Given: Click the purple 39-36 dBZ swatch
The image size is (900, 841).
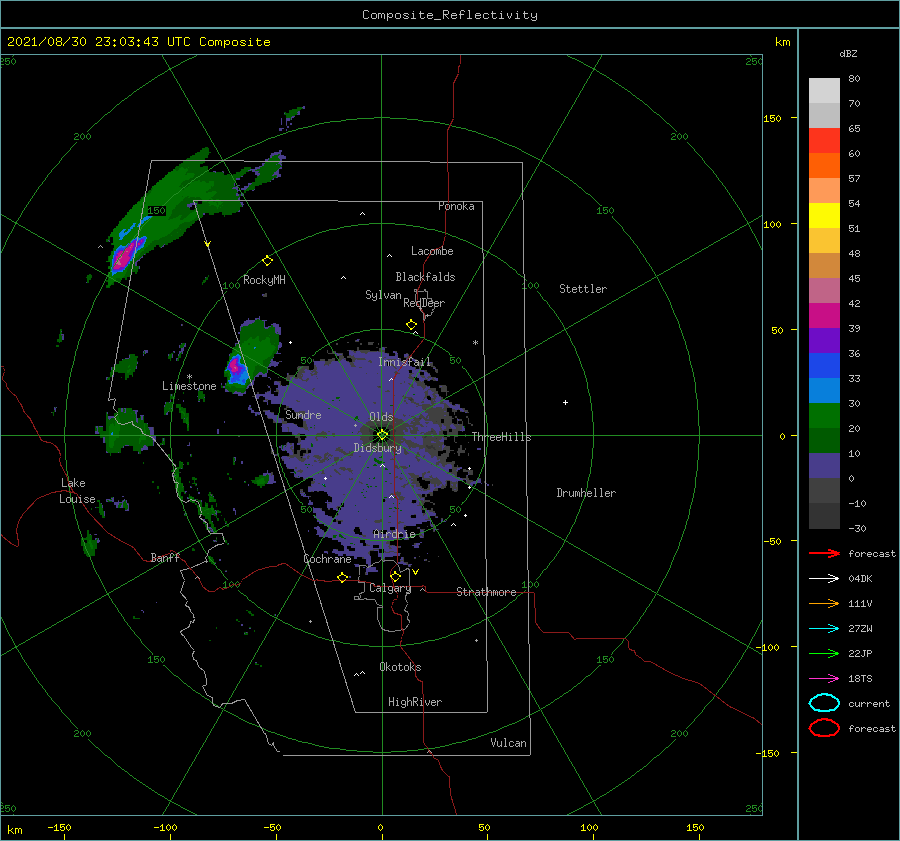Looking at the screenshot, I should [x=824, y=341].
